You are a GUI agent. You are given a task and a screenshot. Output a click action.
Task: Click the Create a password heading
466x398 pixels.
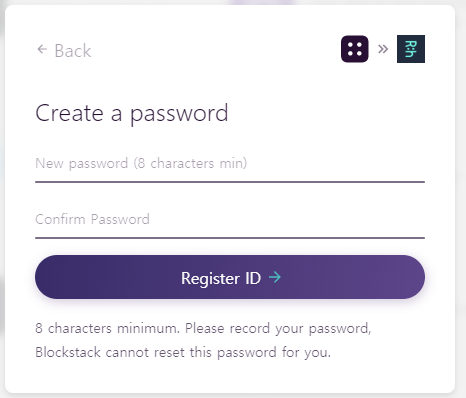pos(132,113)
